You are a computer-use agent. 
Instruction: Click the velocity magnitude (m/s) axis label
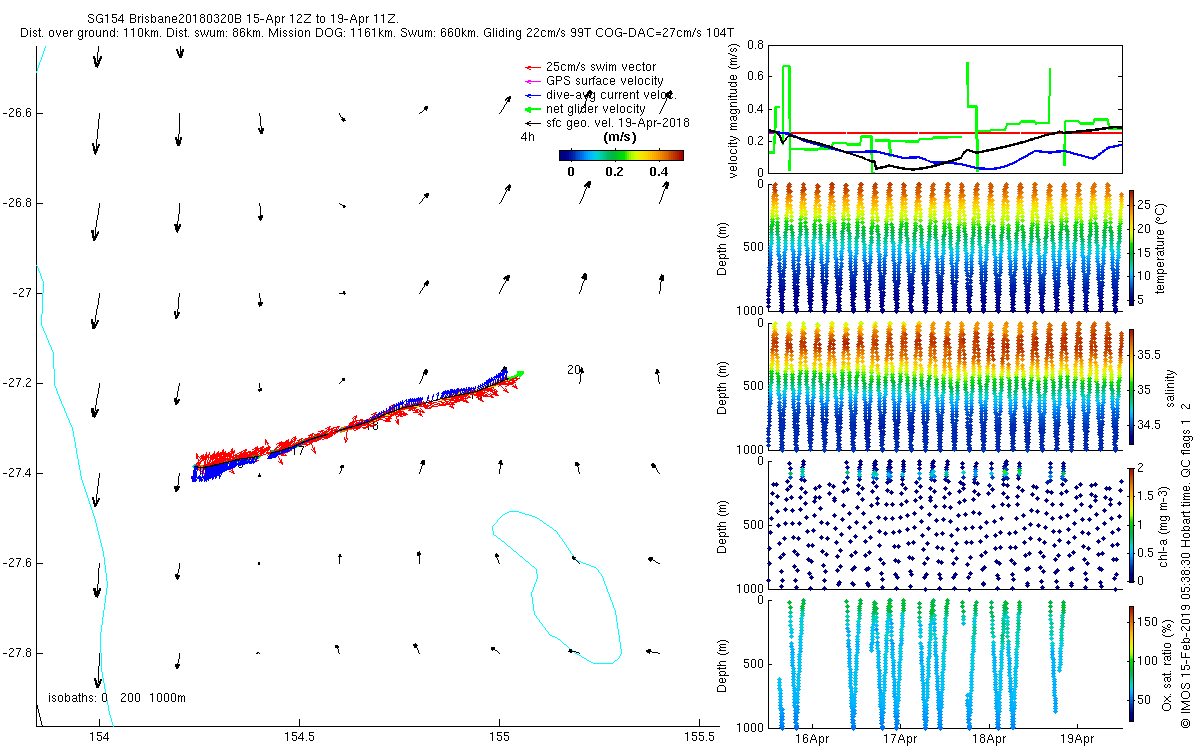click(734, 113)
